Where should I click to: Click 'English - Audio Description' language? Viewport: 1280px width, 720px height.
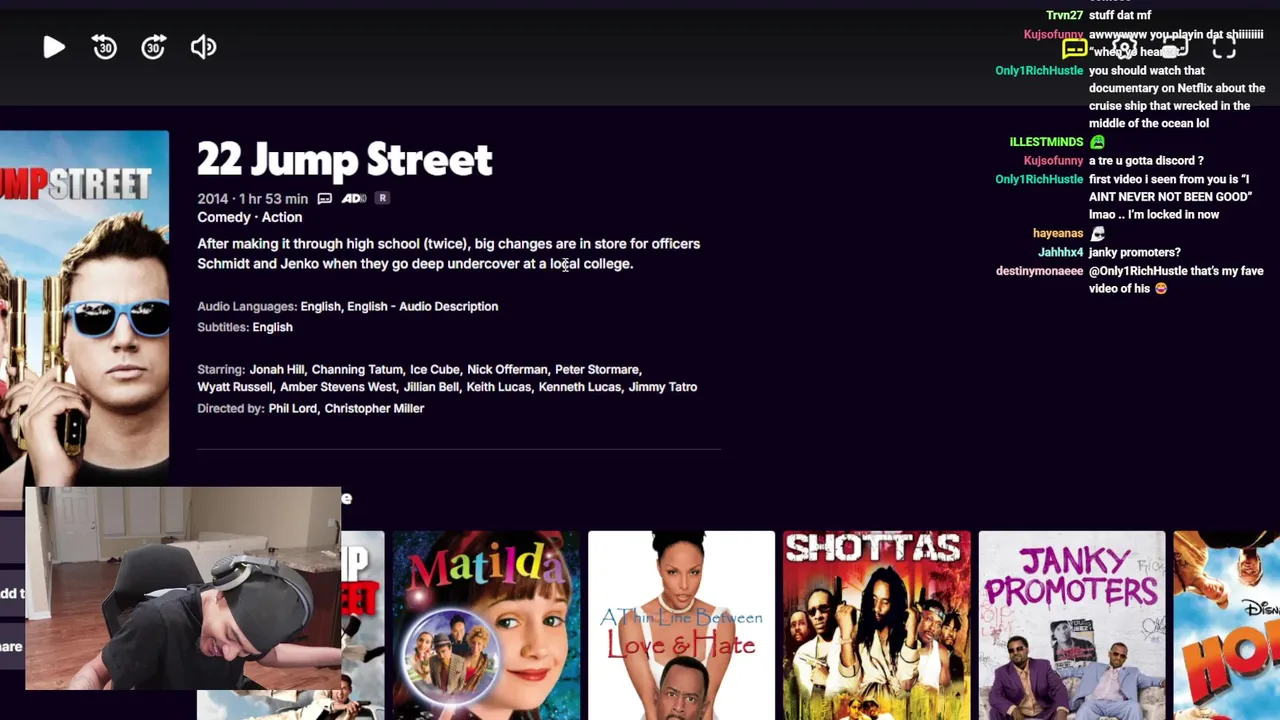(423, 306)
